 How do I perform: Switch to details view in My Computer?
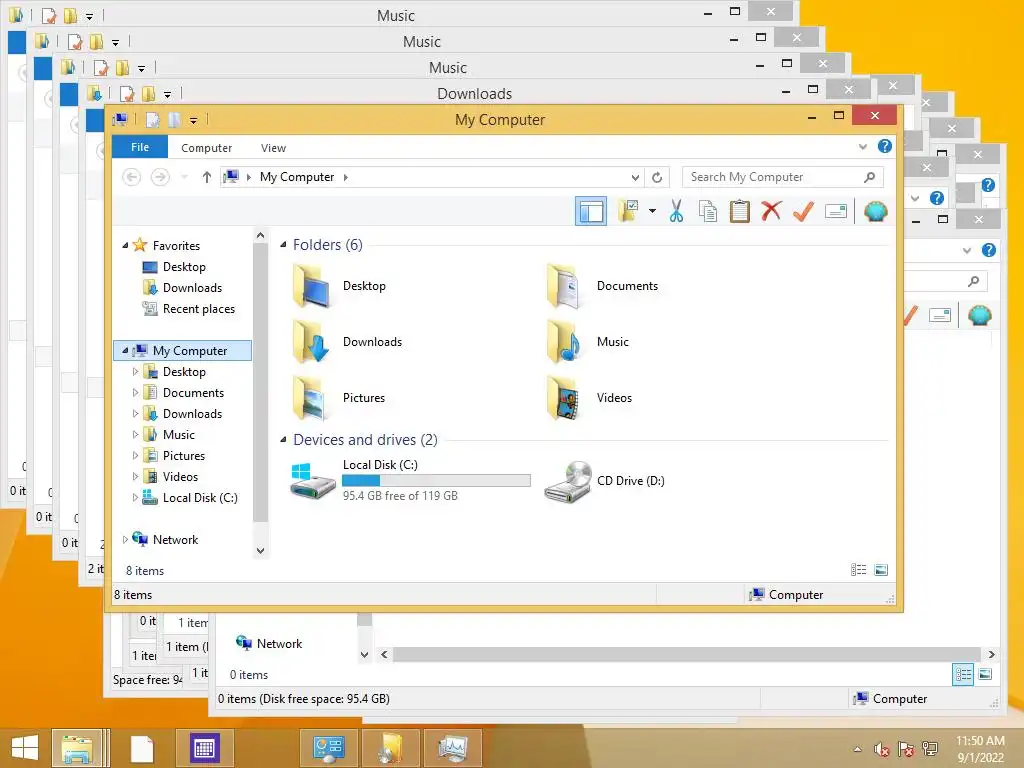click(x=858, y=570)
